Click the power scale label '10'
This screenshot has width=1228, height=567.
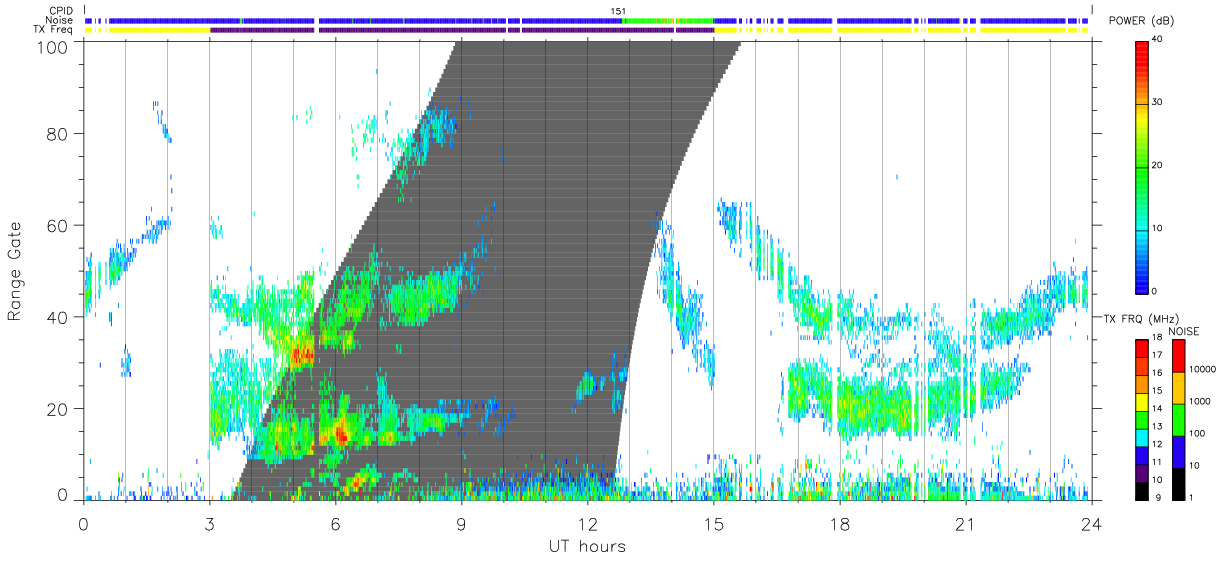(x=1158, y=228)
